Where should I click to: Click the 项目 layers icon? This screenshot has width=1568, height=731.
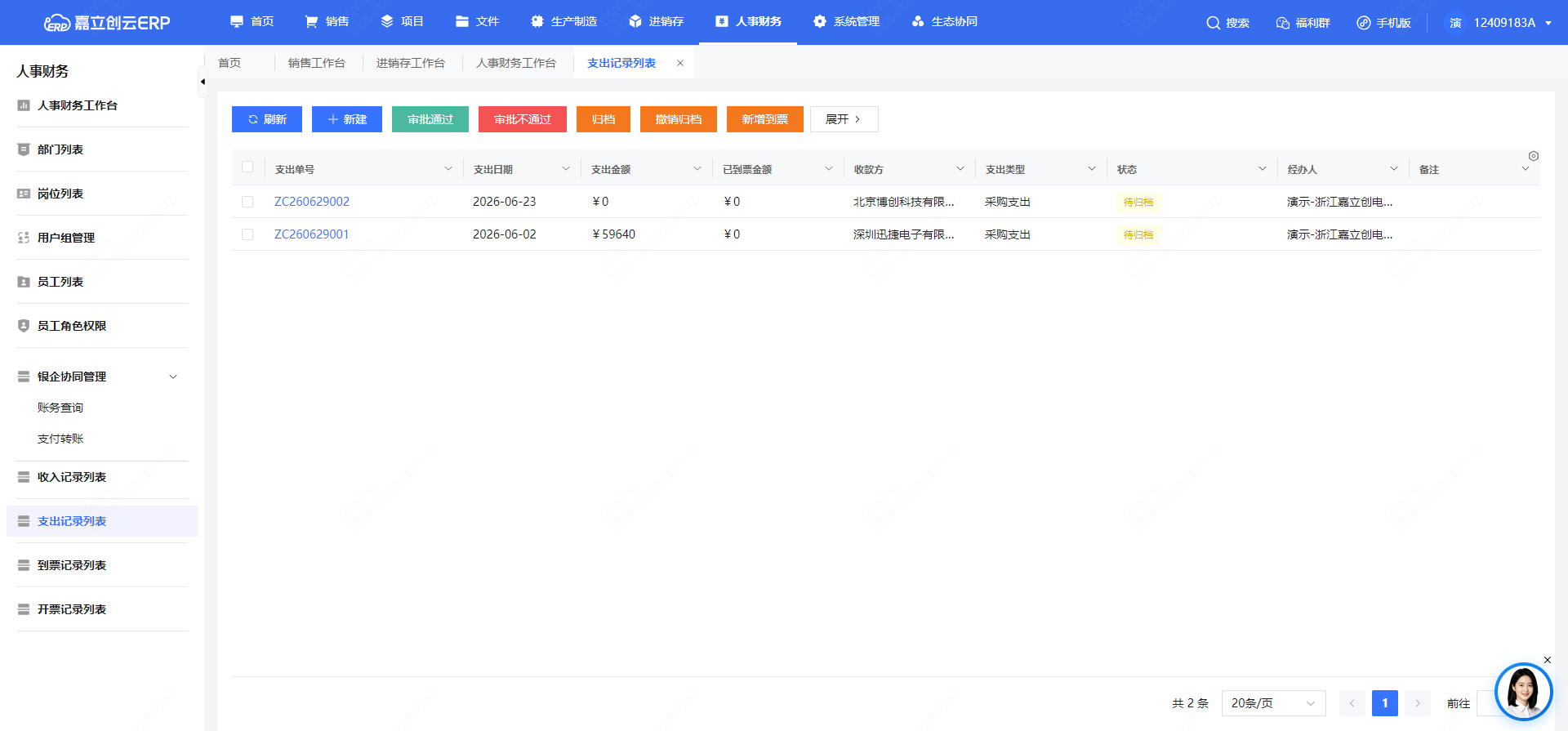(x=387, y=21)
